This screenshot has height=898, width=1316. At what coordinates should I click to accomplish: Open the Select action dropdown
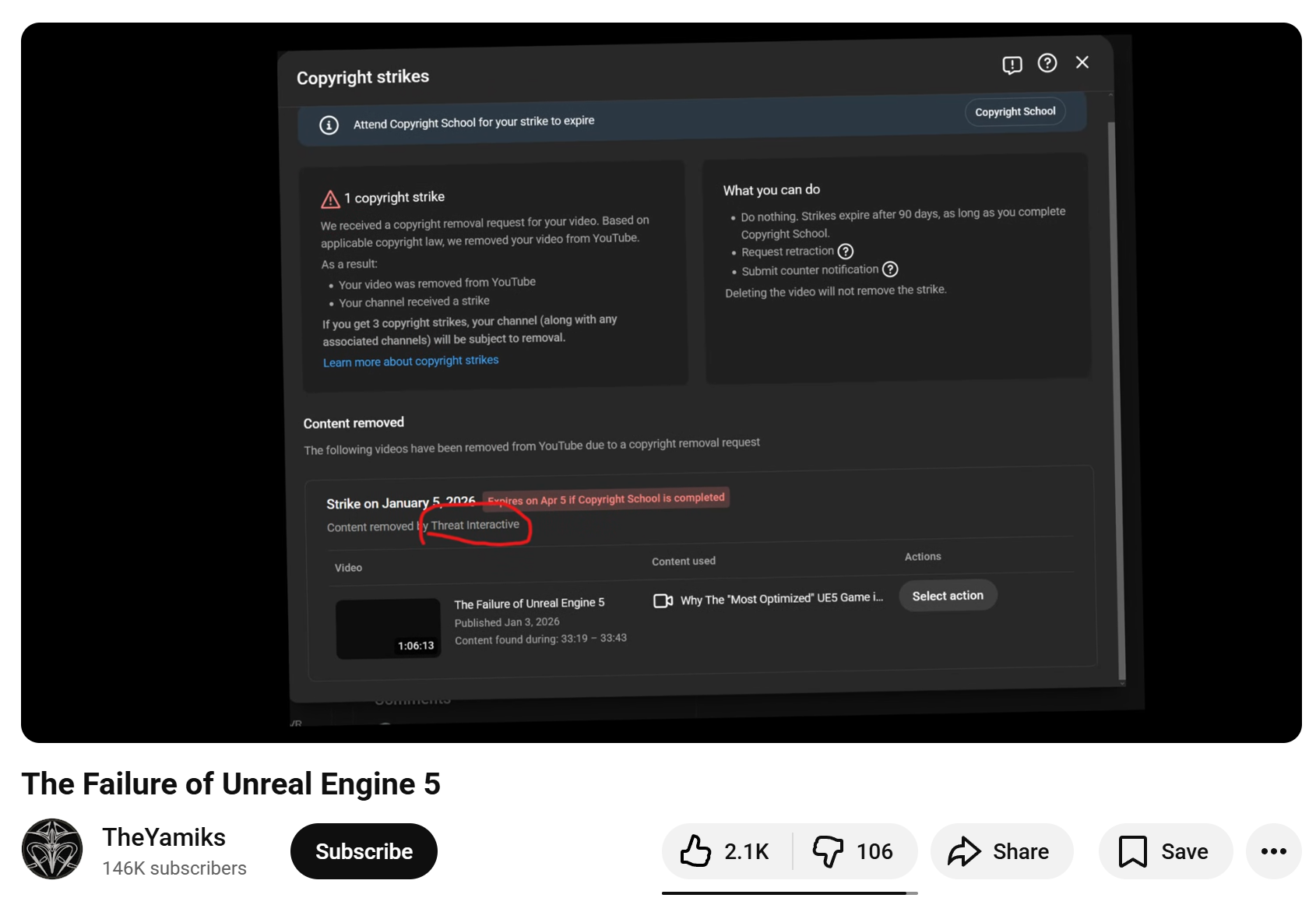pyautogui.click(x=948, y=596)
